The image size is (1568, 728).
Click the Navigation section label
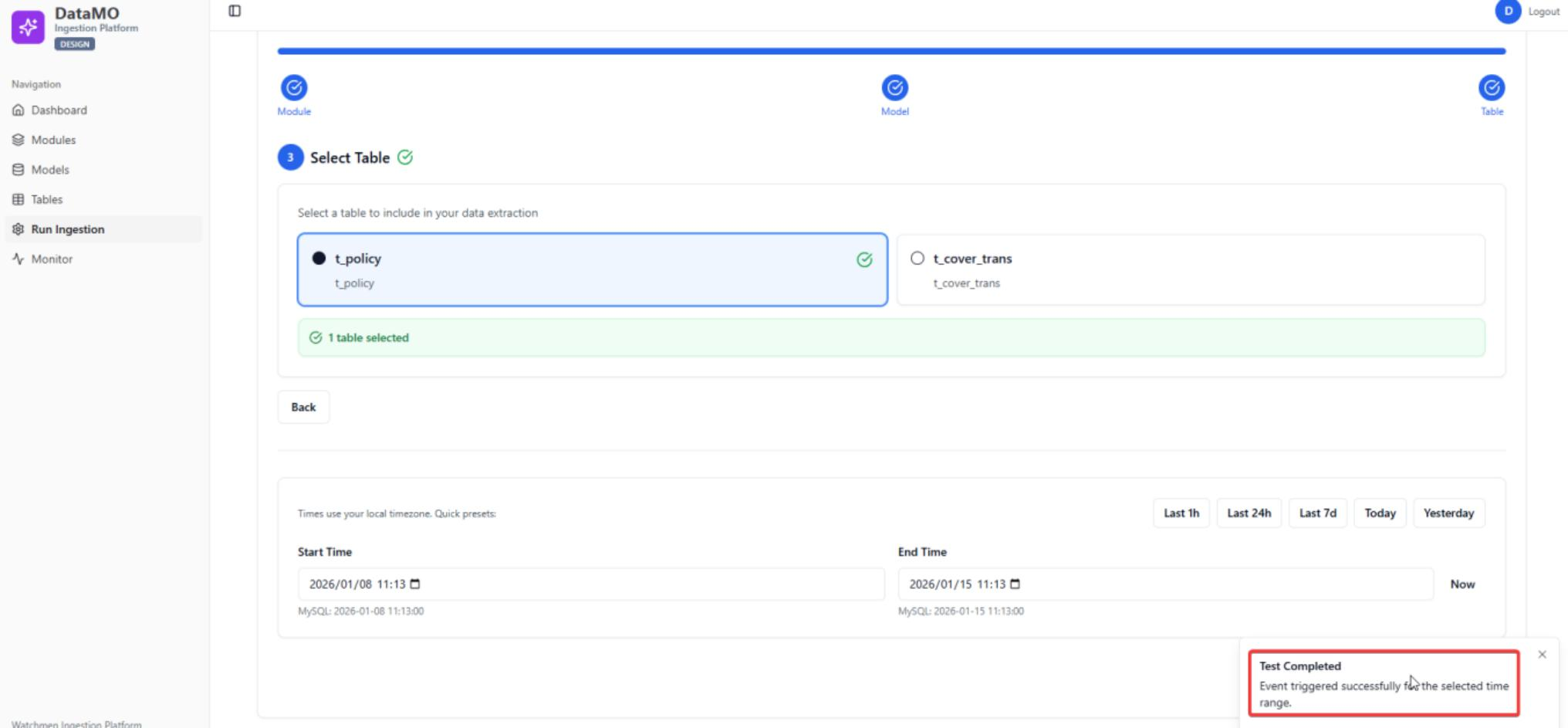pos(36,84)
